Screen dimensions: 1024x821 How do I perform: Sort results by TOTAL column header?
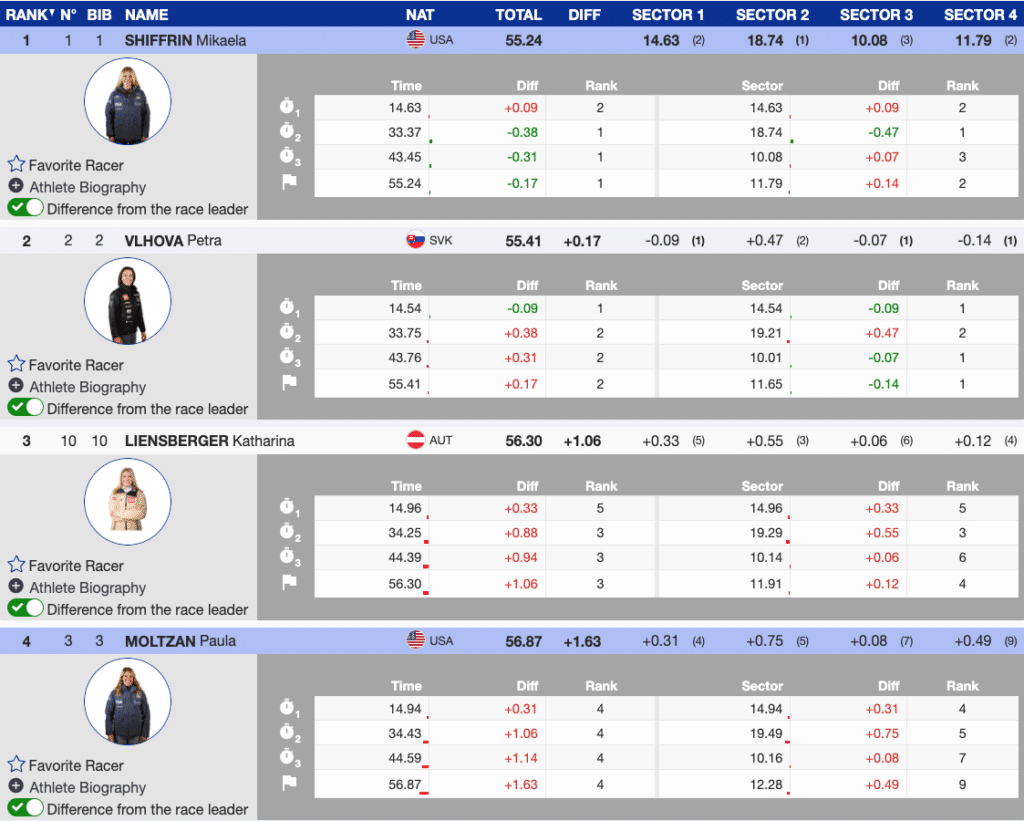coord(518,15)
